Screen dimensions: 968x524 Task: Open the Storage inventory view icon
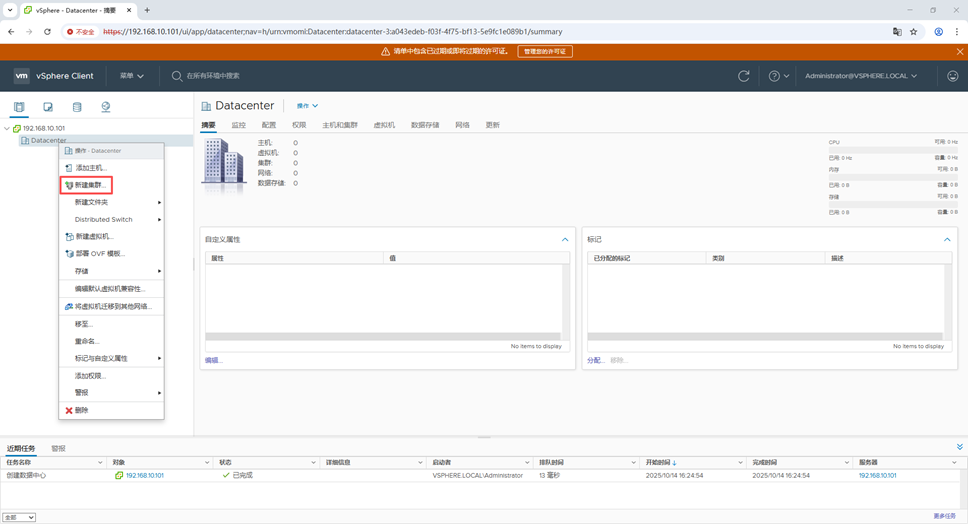click(77, 107)
